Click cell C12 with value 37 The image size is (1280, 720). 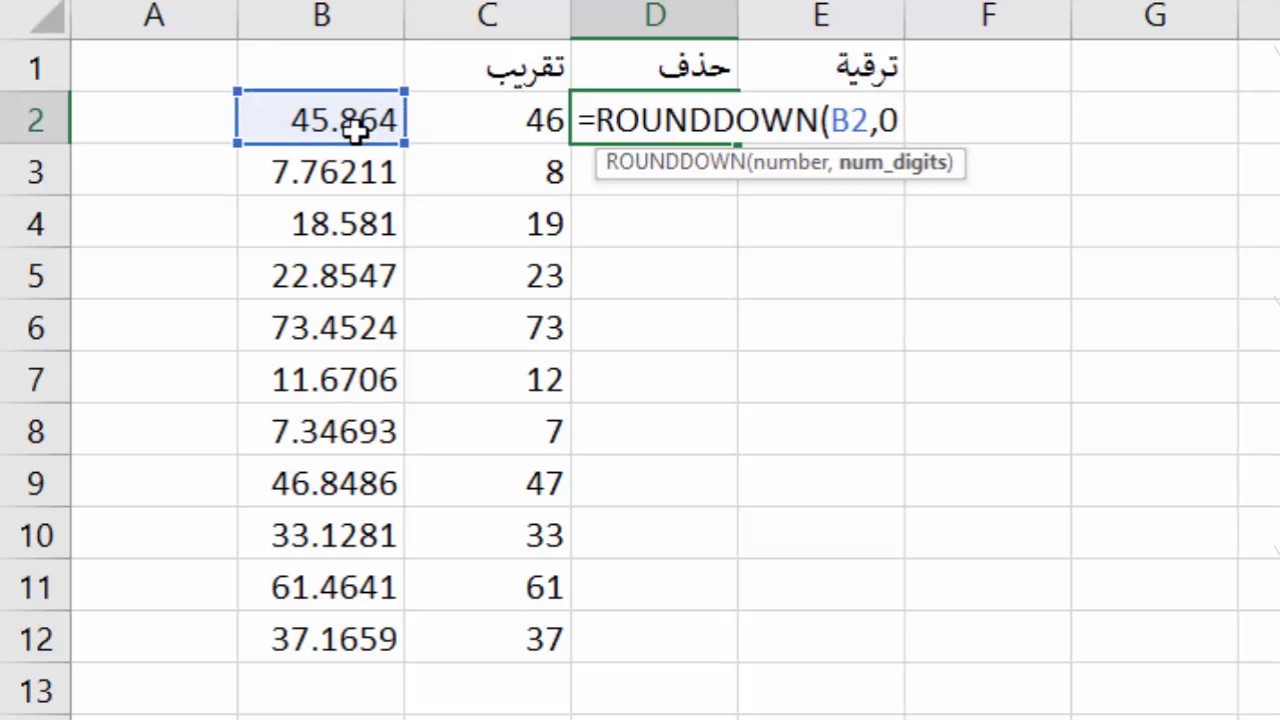click(x=487, y=639)
